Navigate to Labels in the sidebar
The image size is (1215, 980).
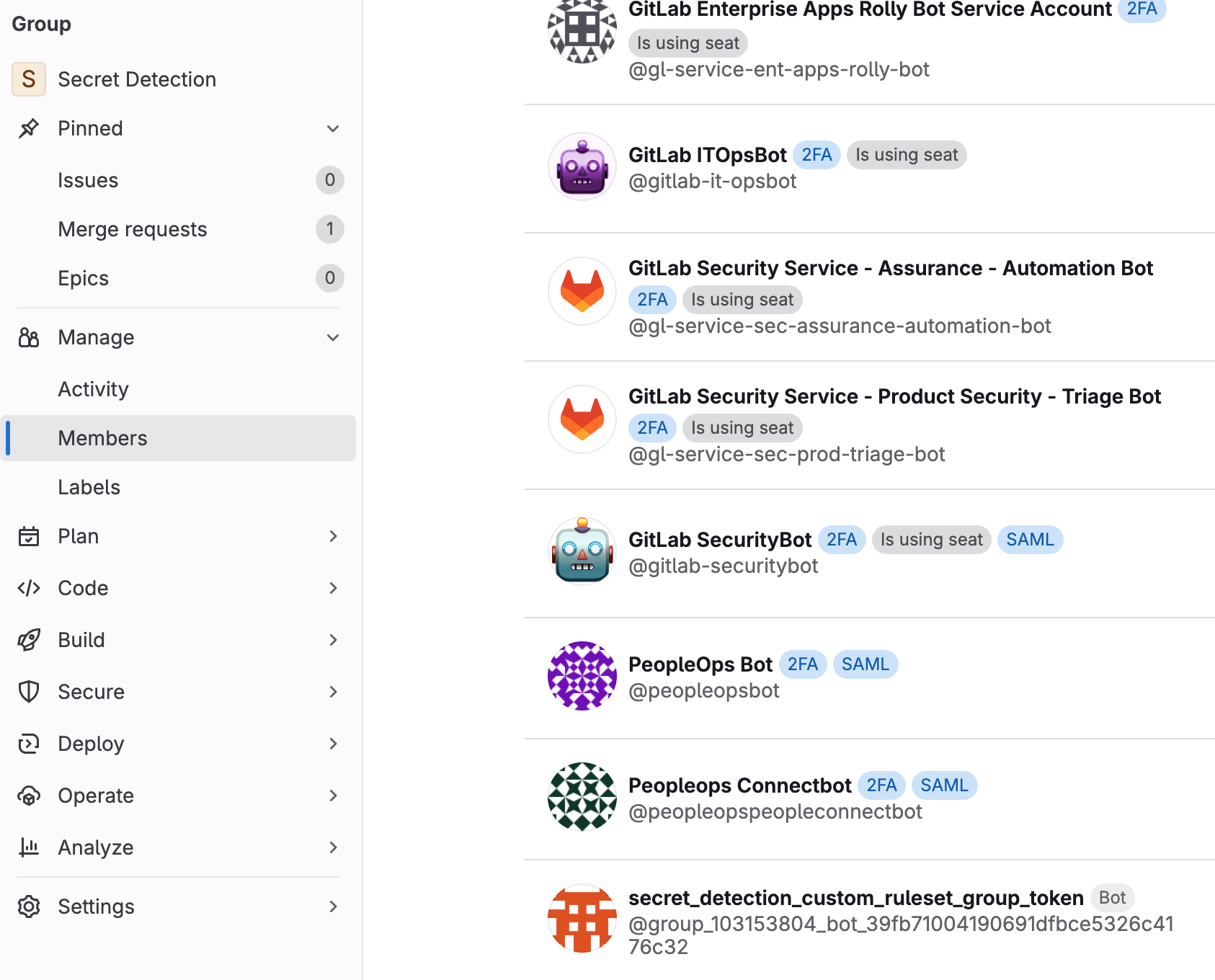(x=89, y=487)
